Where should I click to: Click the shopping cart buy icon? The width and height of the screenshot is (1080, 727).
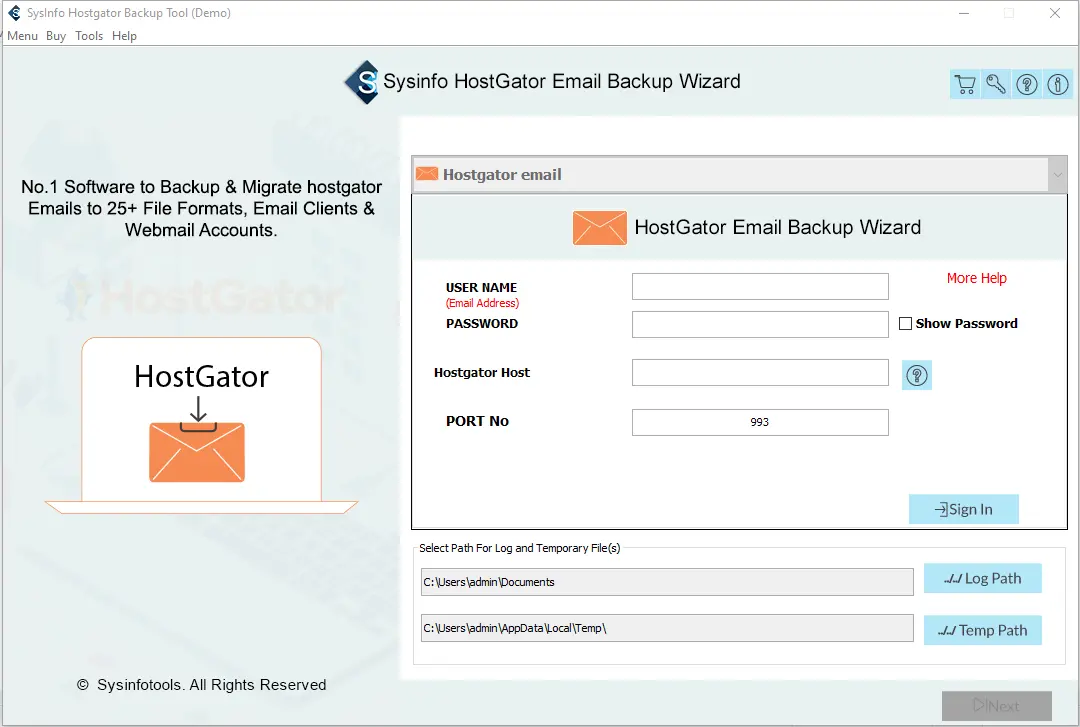(965, 84)
